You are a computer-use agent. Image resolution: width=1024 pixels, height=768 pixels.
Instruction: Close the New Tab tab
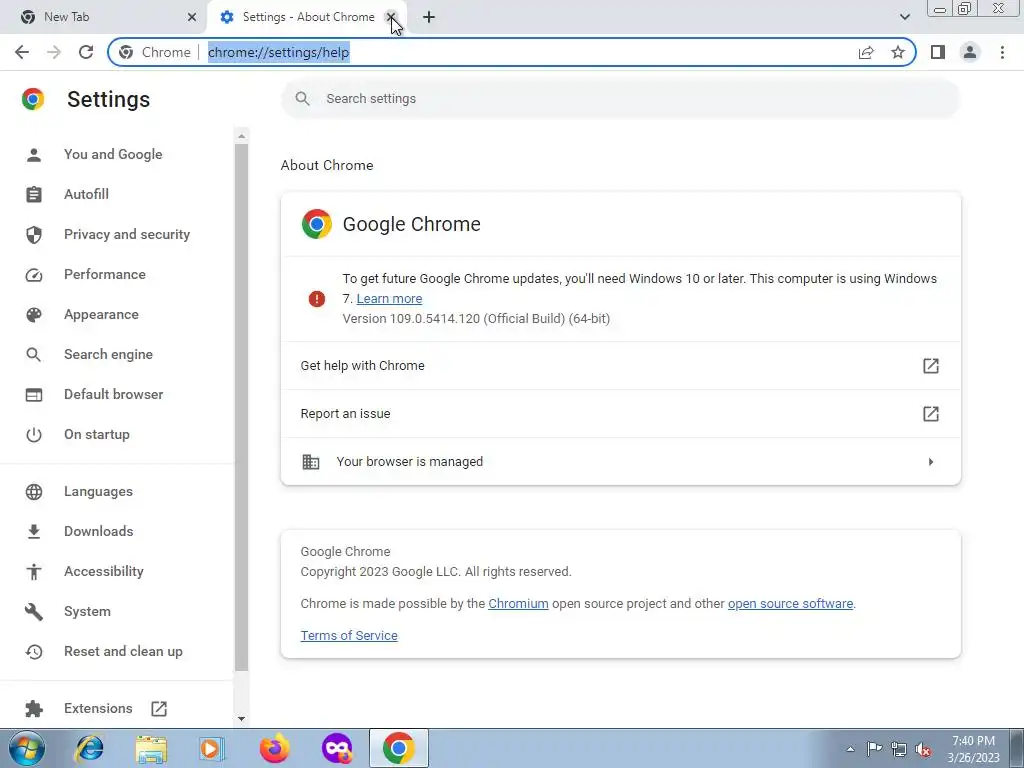[x=191, y=17]
